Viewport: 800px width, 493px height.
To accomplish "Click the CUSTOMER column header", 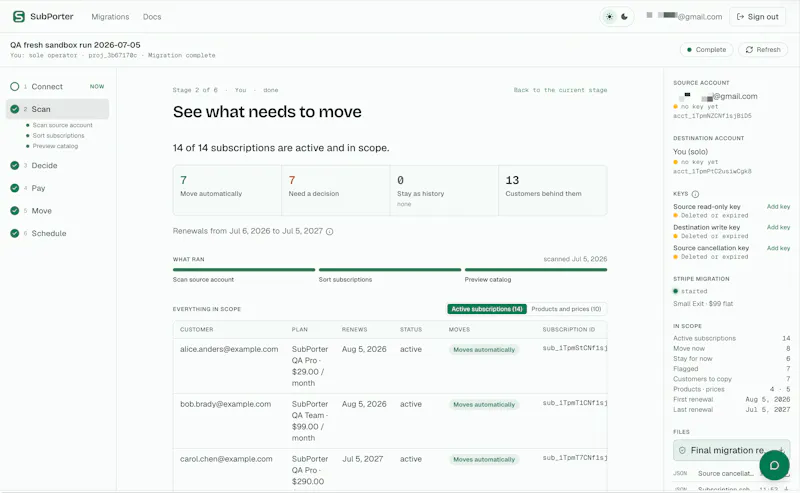I will coord(196,330).
